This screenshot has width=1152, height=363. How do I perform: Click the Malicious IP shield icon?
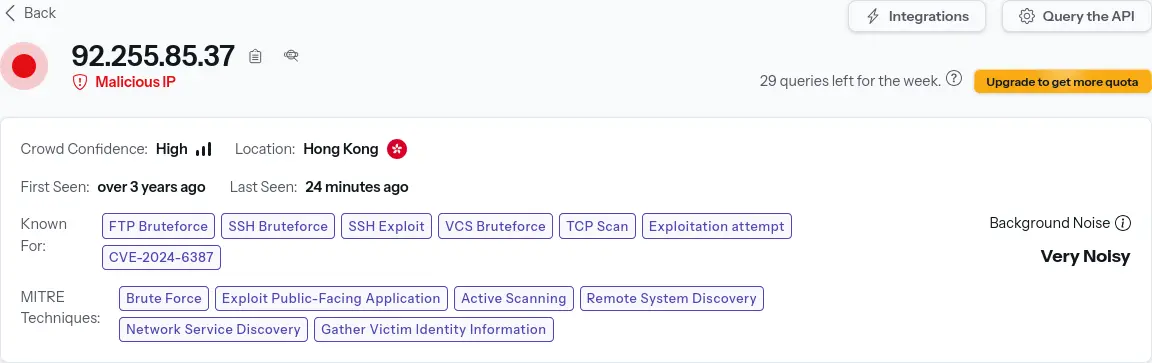tap(79, 82)
